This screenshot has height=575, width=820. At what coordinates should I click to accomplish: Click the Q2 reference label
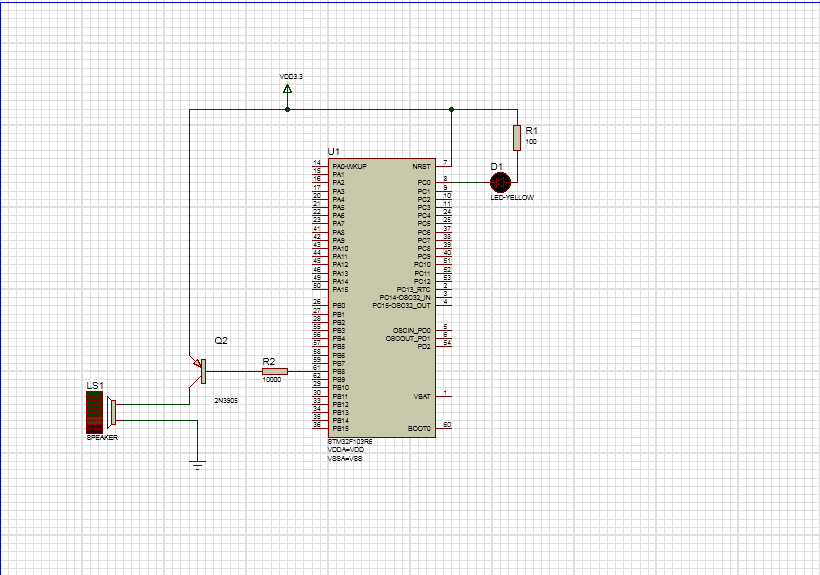pos(221,340)
